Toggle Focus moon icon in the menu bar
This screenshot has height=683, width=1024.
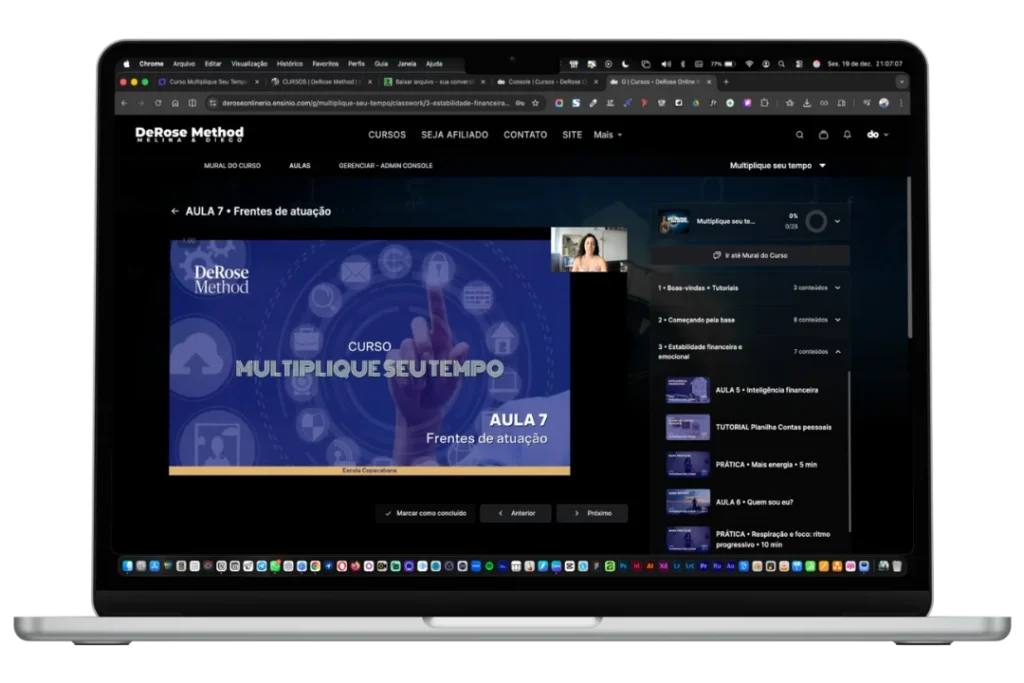click(x=625, y=64)
